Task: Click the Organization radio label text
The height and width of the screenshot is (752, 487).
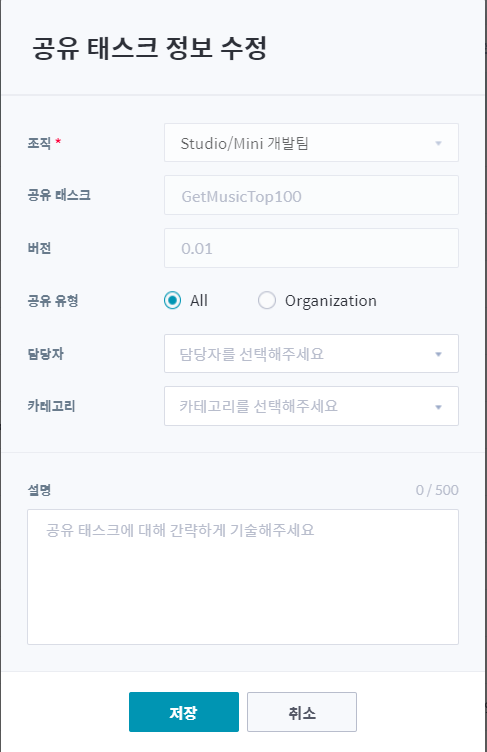Action: tap(331, 301)
